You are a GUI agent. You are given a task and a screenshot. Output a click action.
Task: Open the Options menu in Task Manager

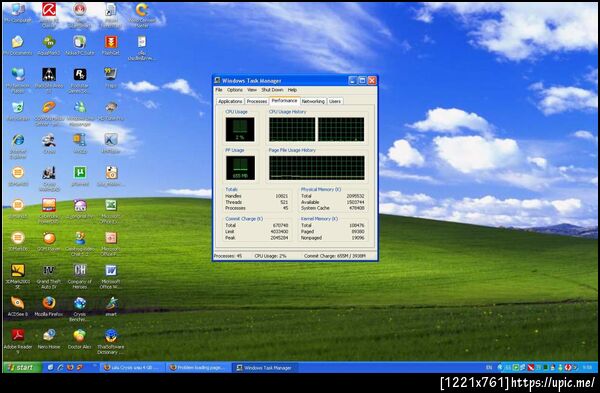(235, 90)
